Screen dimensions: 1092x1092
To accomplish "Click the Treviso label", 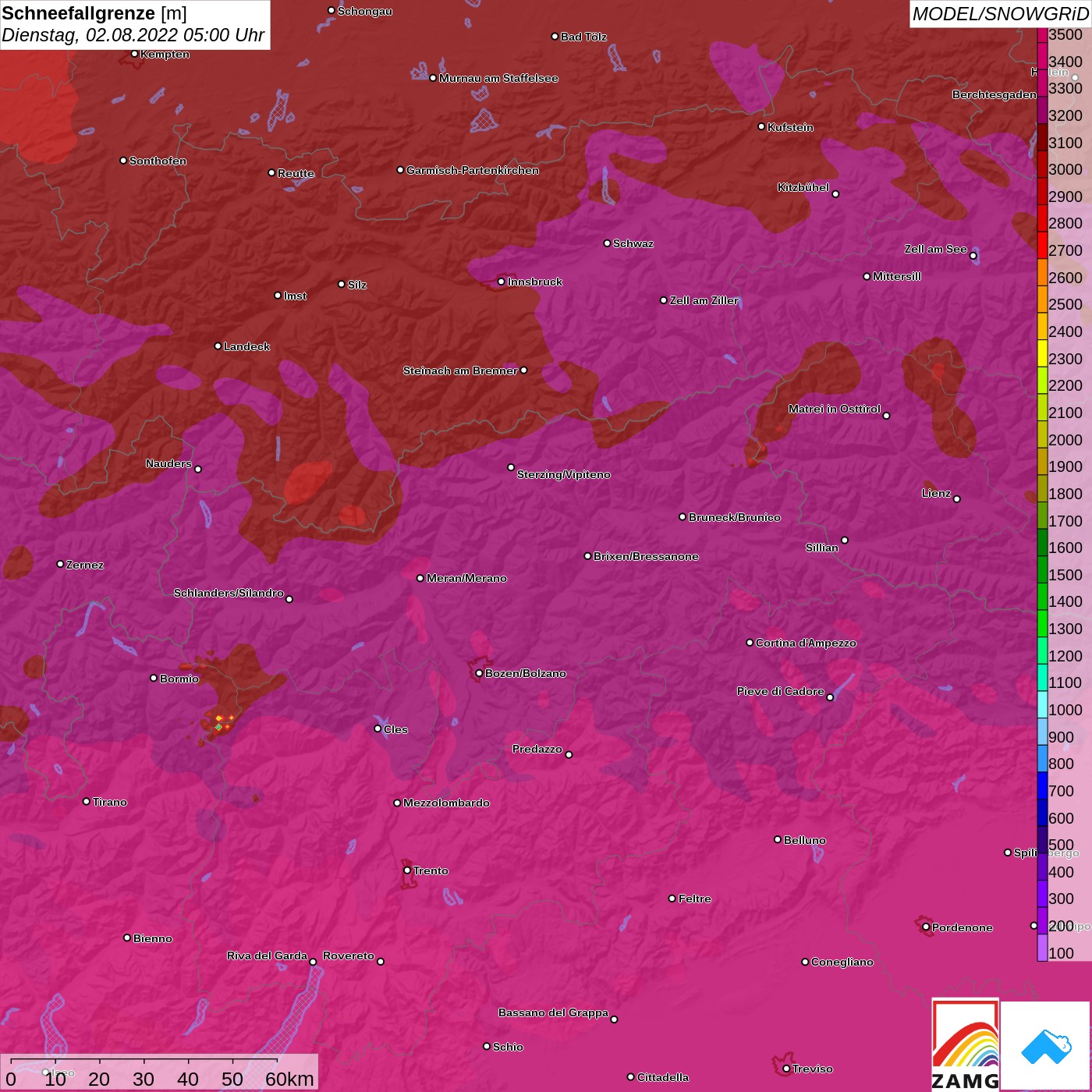I will tap(813, 1069).
